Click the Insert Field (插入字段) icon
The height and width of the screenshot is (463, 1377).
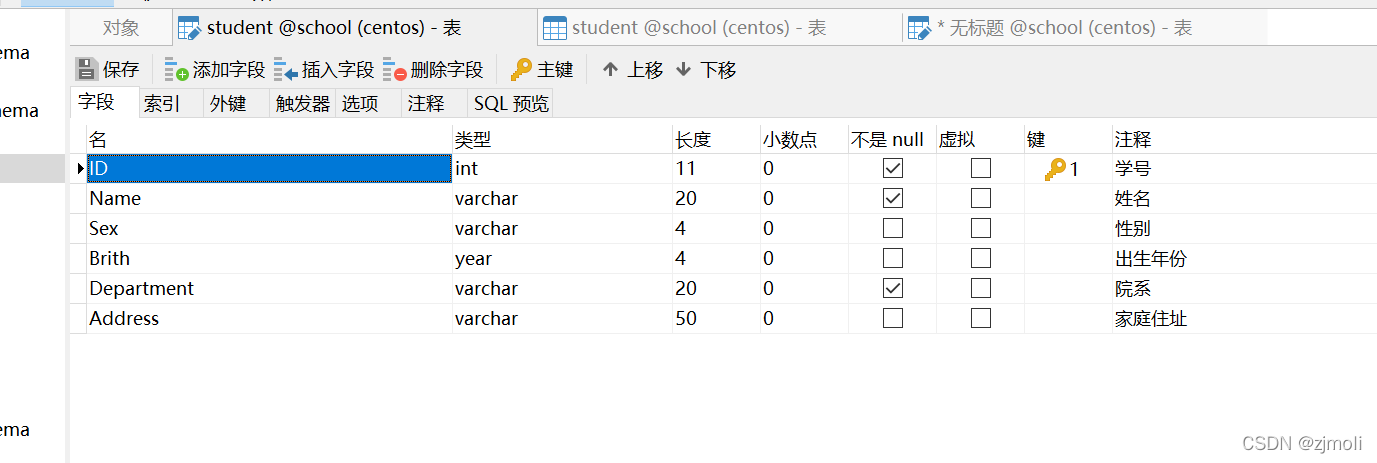click(286, 70)
